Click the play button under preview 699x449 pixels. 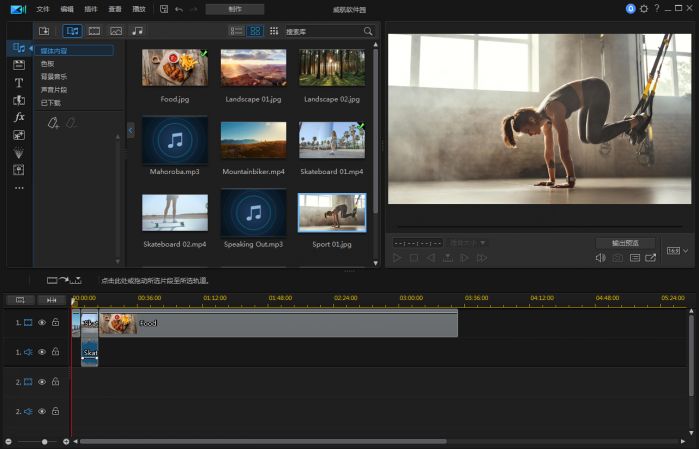[x=397, y=258]
